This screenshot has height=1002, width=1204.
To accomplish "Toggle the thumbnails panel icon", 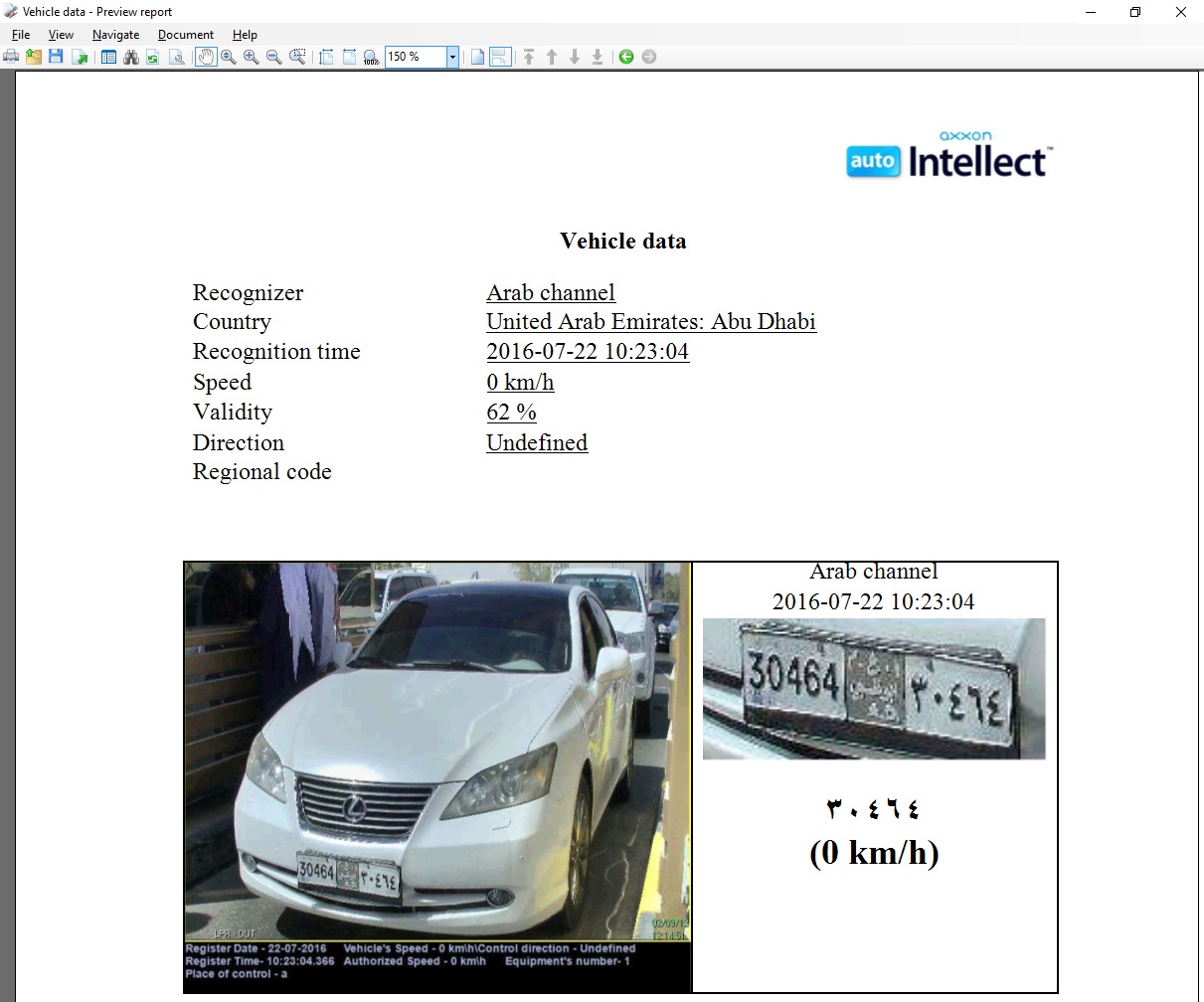I will pyautogui.click(x=108, y=57).
